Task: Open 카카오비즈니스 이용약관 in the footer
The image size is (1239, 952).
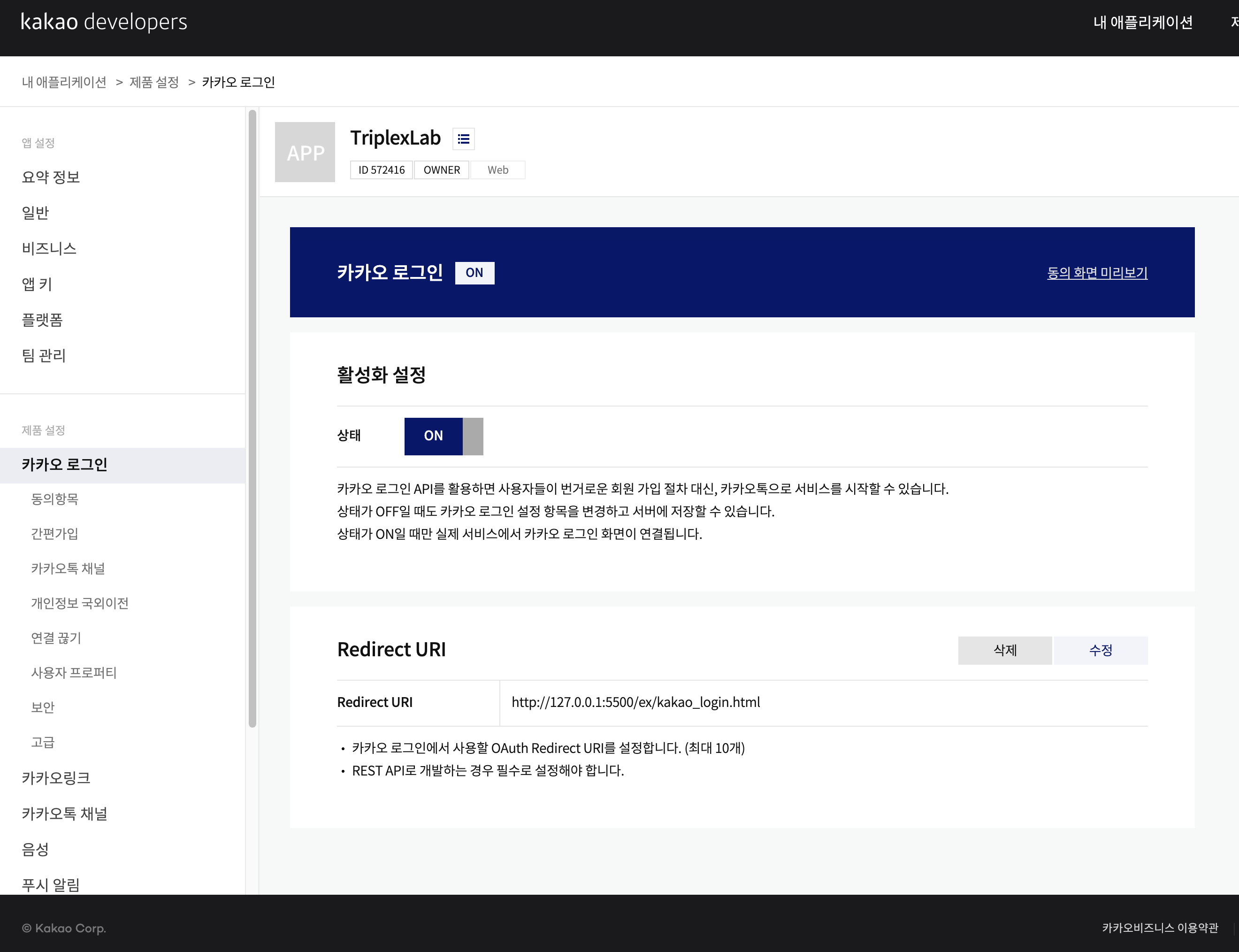Action: pos(1159,928)
